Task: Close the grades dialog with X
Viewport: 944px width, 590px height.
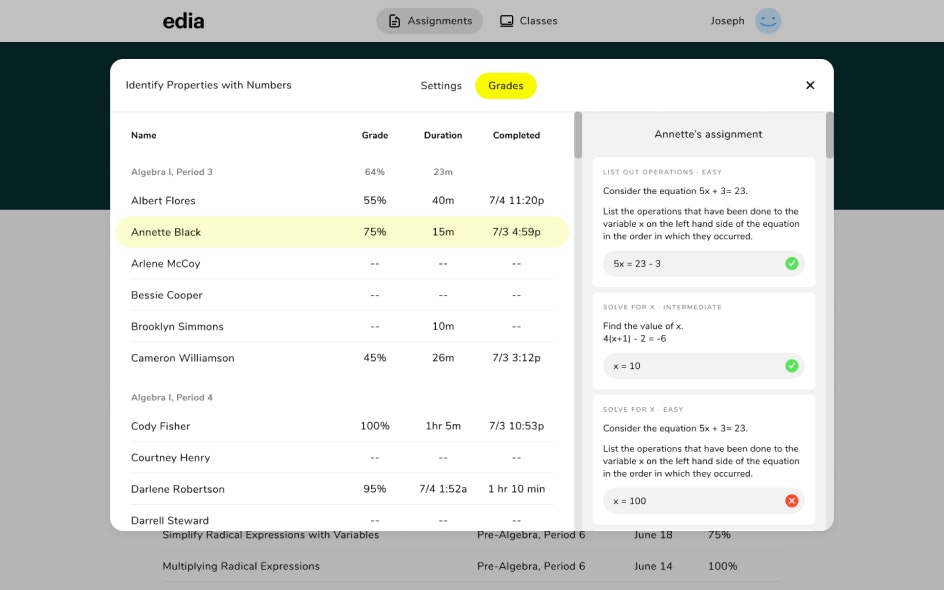Action: point(810,85)
